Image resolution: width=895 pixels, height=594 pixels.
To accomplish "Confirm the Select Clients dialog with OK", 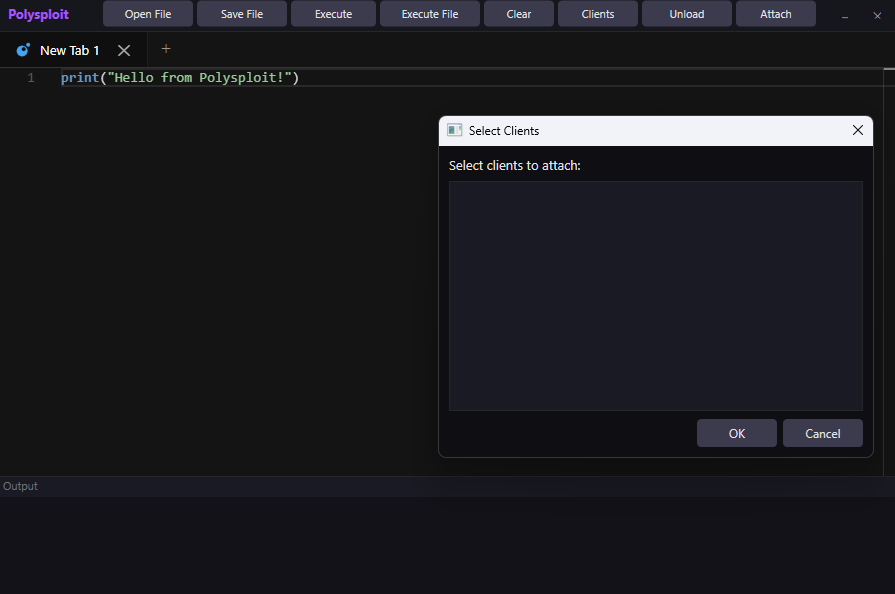I will [x=737, y=434].
